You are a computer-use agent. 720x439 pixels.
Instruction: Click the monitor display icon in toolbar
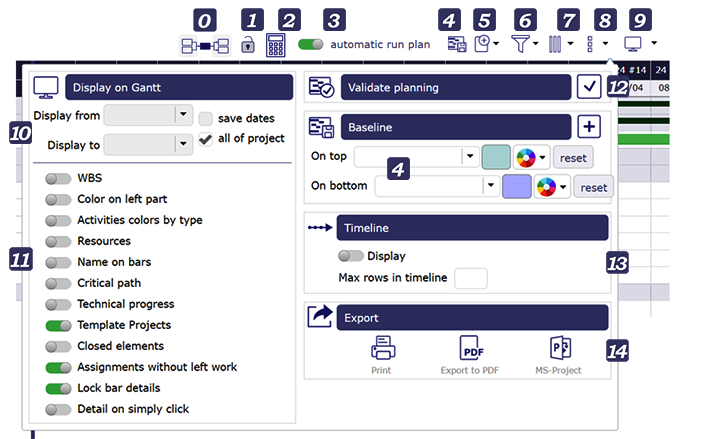633,44
